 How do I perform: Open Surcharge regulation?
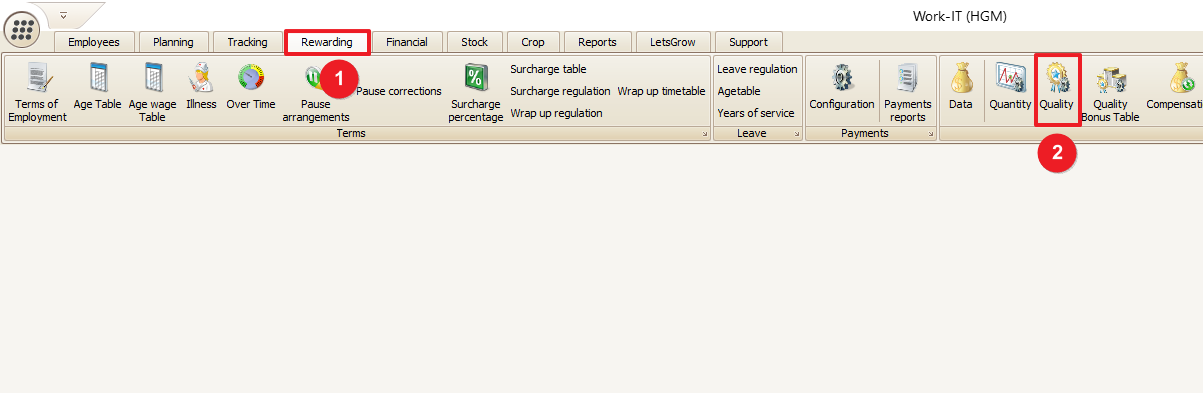(560, 91)
